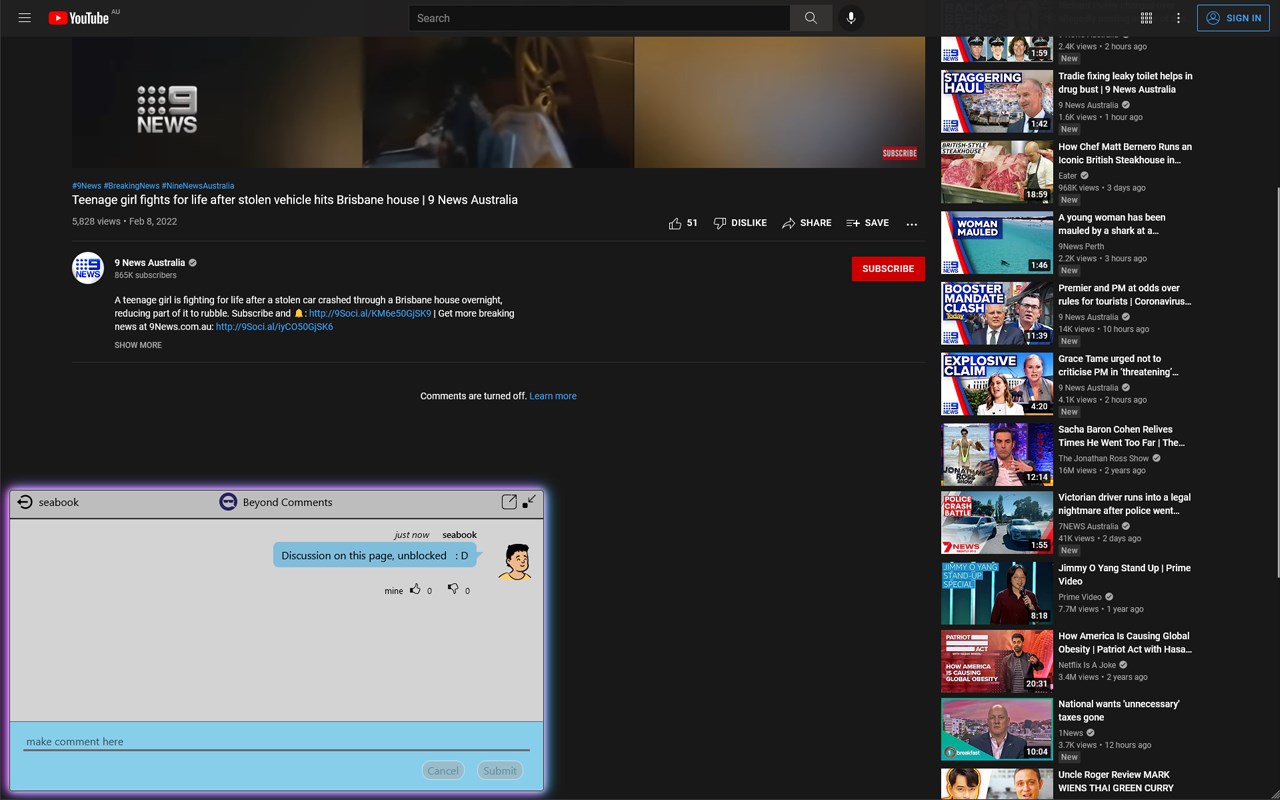The height and width of the screenshot is (800, 1280).
Task: Open 'Premier and PM at odds' video title
Action: coord(1125,295)
